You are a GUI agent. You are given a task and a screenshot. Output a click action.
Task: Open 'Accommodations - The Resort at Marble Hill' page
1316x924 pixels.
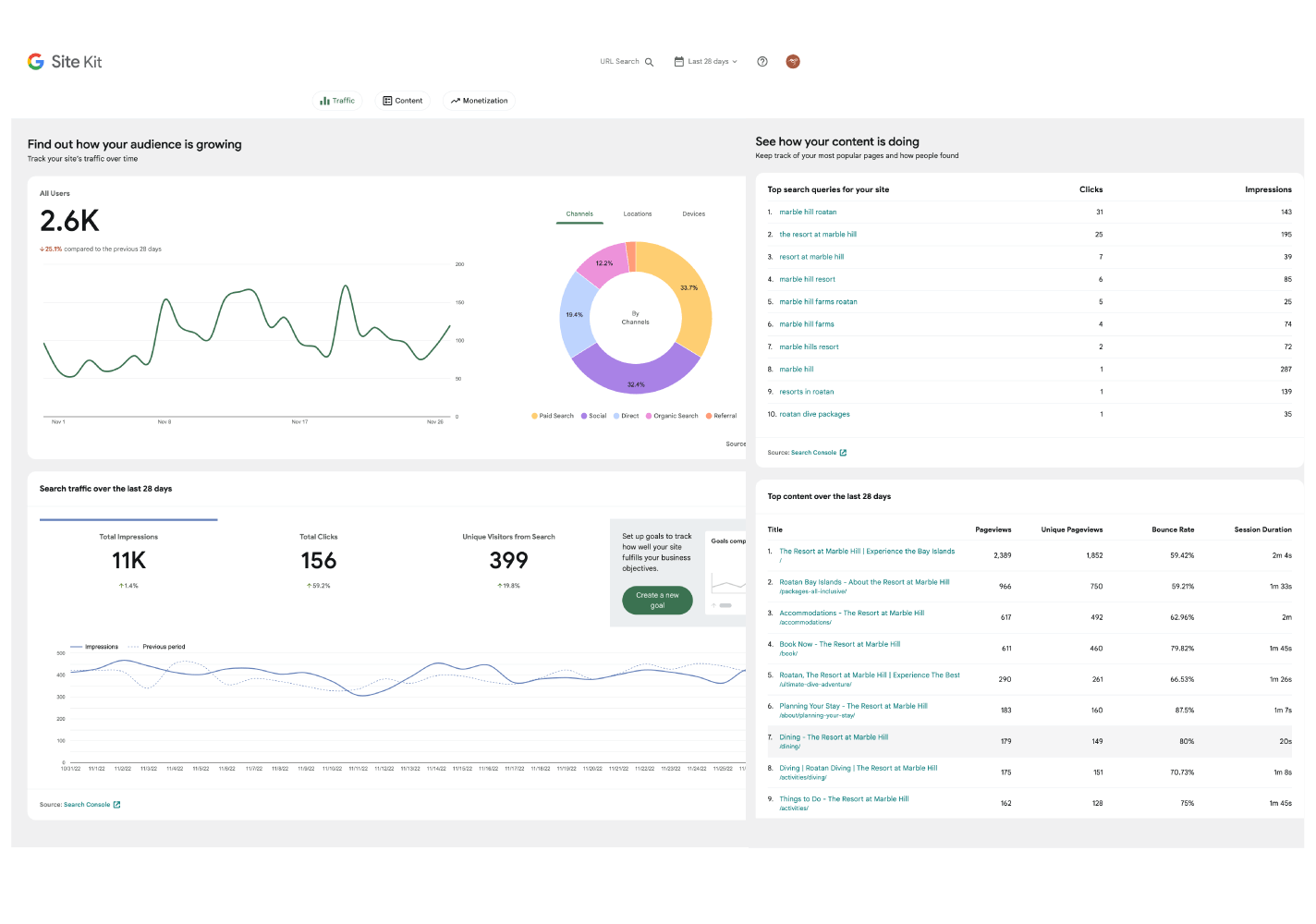point(852,613)
